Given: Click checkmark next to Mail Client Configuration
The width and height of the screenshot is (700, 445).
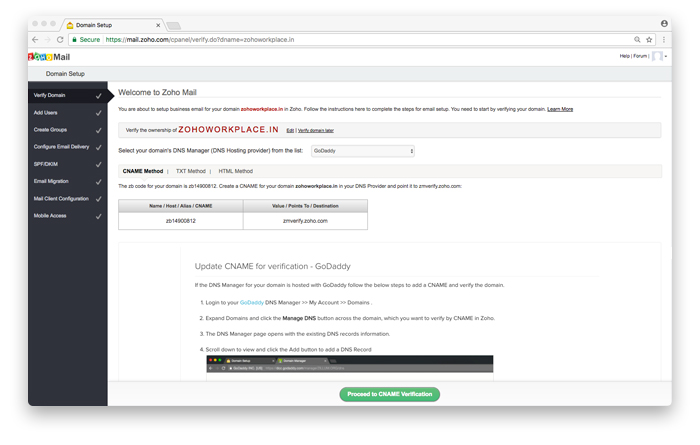Looking at the screenshot, I should [x=99, y=199].
